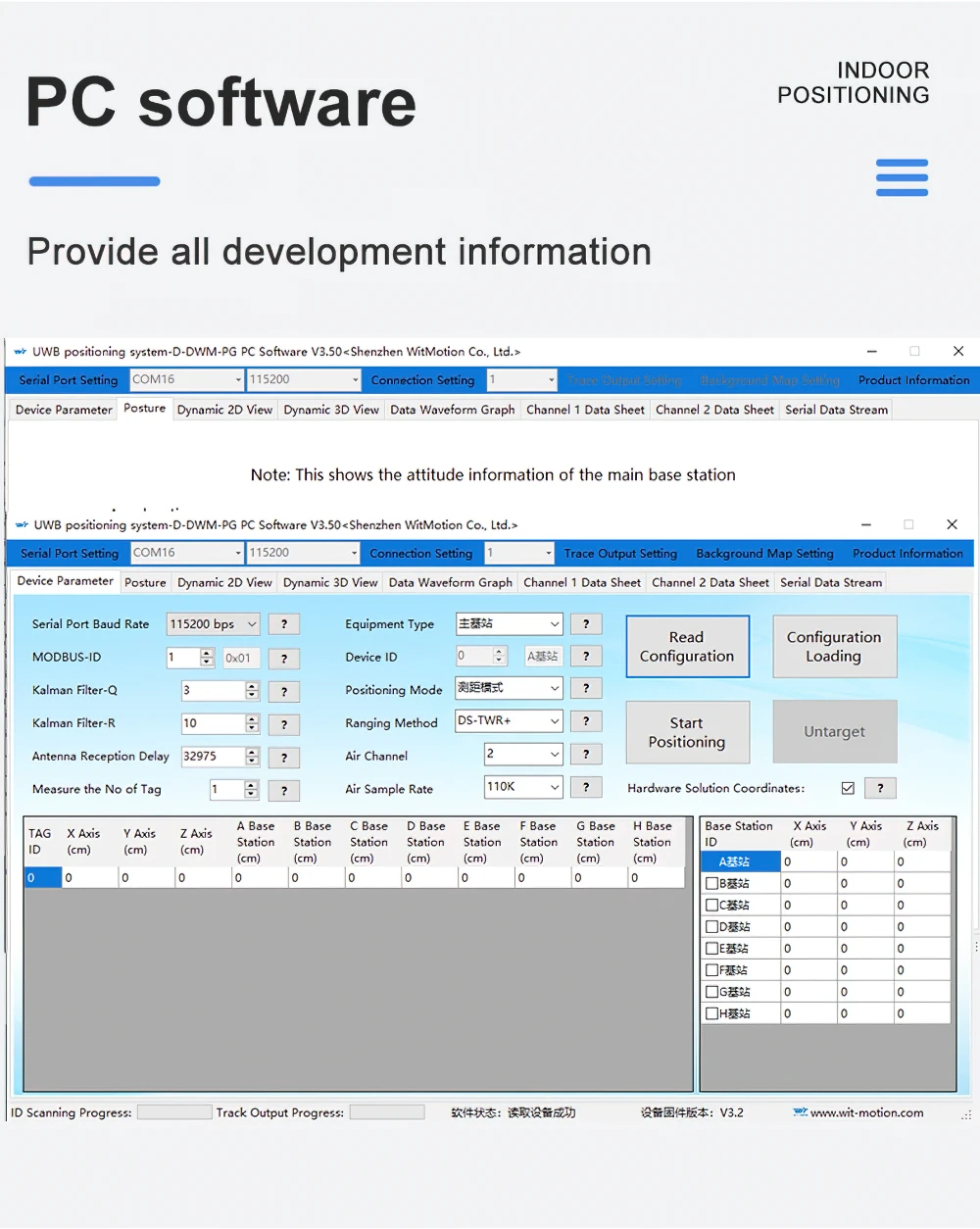This screenshot has height=1229, width=980.
Task: Click the Untarget button
Action: (x=834, y=732)
